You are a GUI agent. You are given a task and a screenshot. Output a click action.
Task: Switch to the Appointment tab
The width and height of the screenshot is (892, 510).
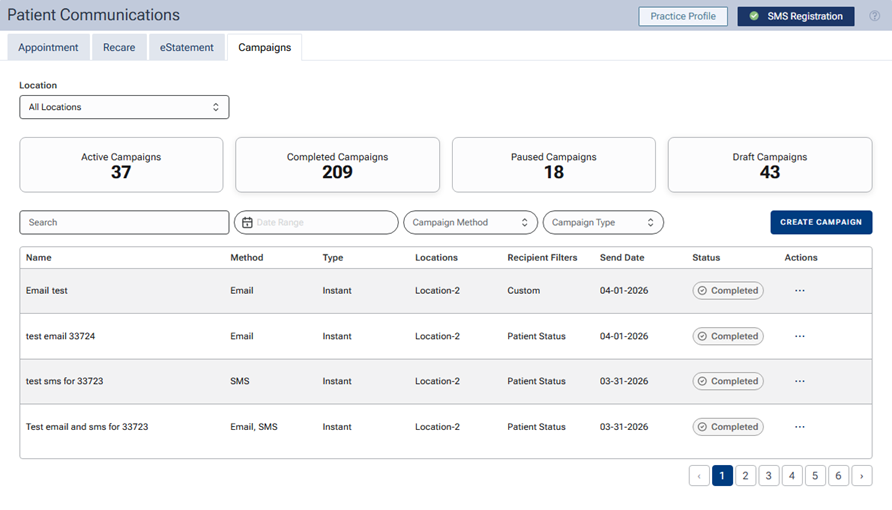click(x=48, y=48)
